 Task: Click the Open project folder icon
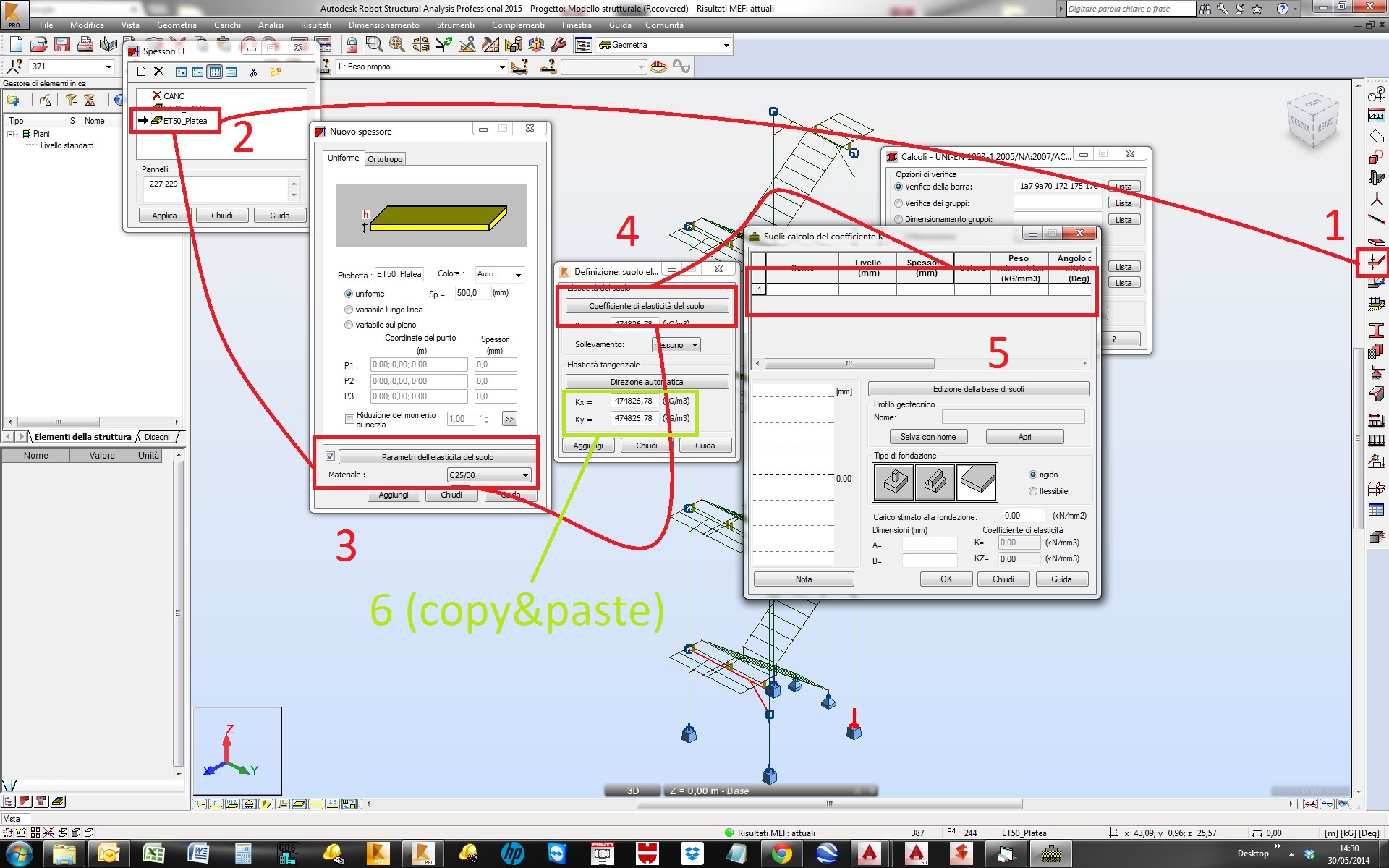(39, 45)
